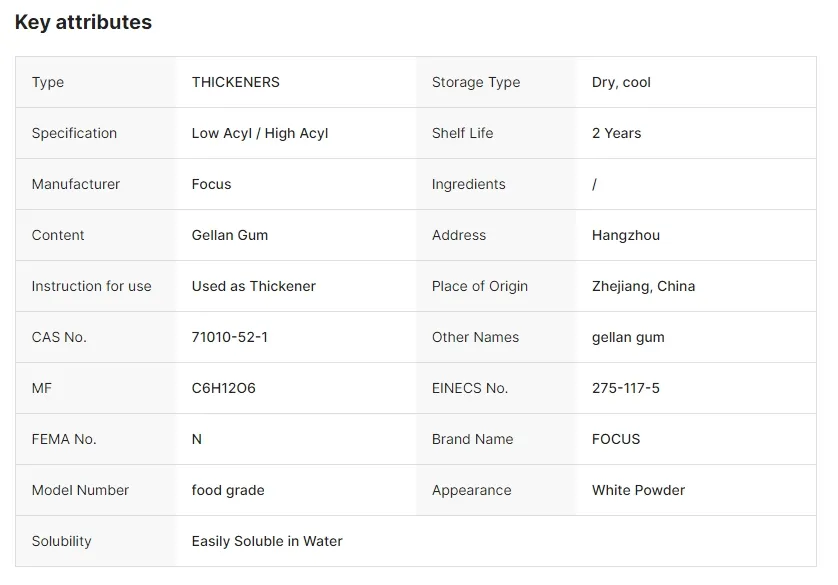The height and width of the screenshot is (585, 838).
Task: Click the Gellan Gum content value
Action: pos(230,235)
